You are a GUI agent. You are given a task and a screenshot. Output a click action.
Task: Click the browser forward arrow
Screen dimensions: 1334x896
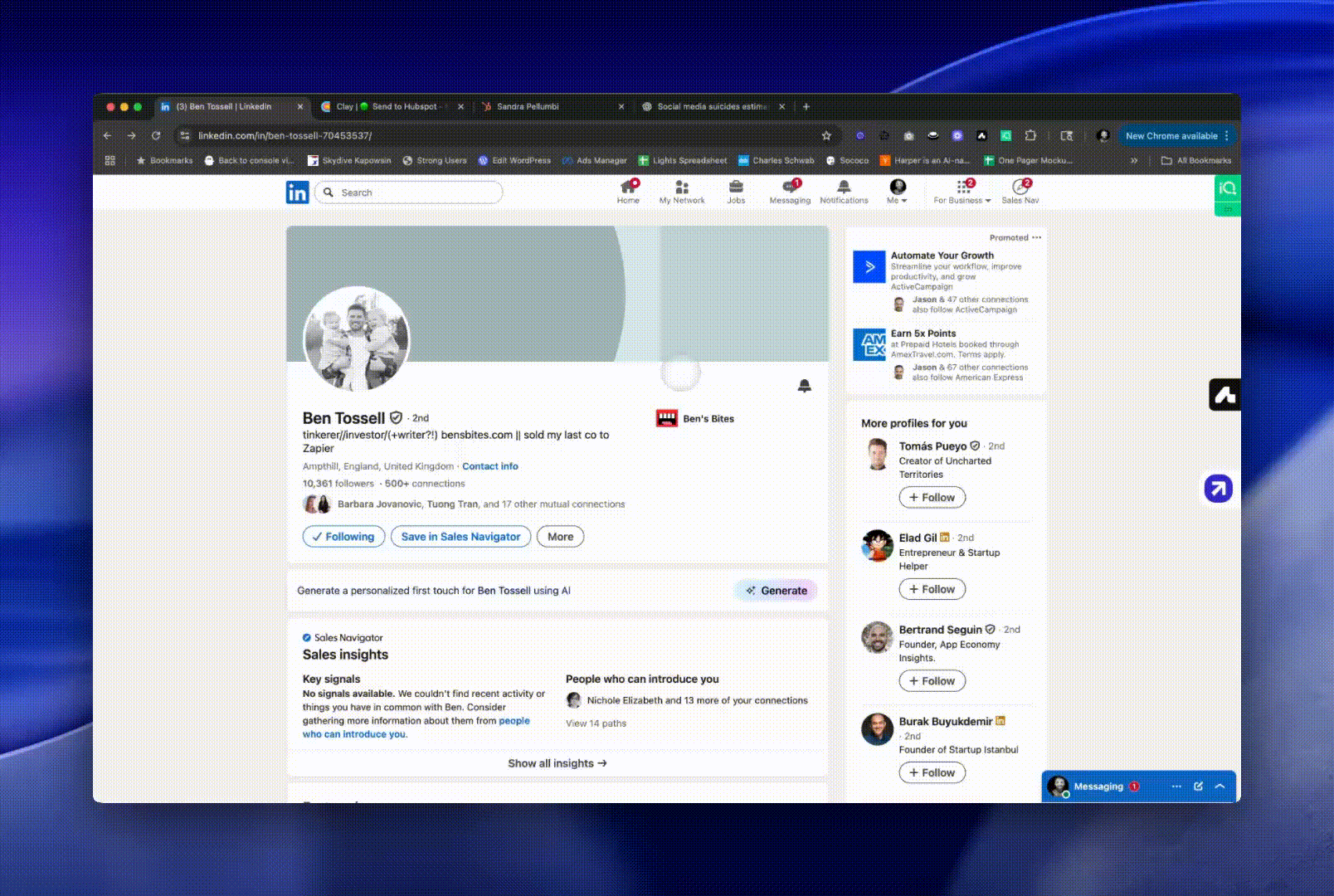coord(131,135)
